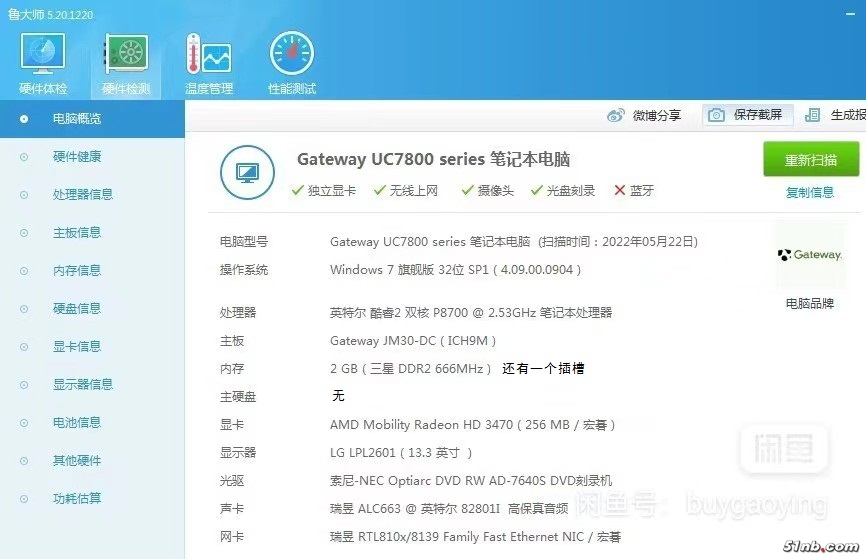Open 电池信息 battery information
Screen dimensions: 866x559
(77, 423)
